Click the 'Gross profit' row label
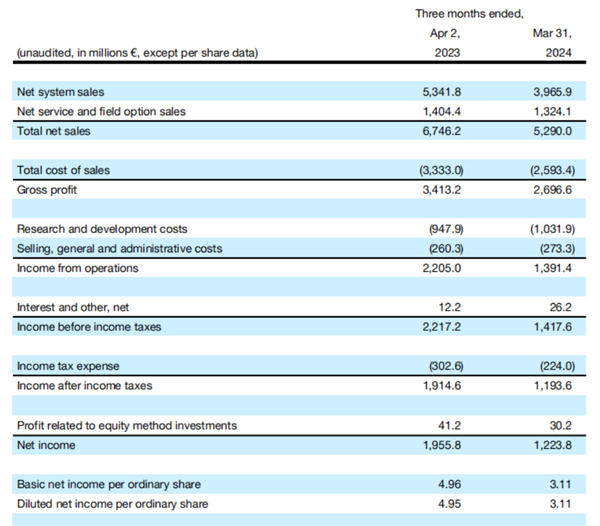Image resolution: width=600 pixels, height=526 pixels. [x=47, y=189]
